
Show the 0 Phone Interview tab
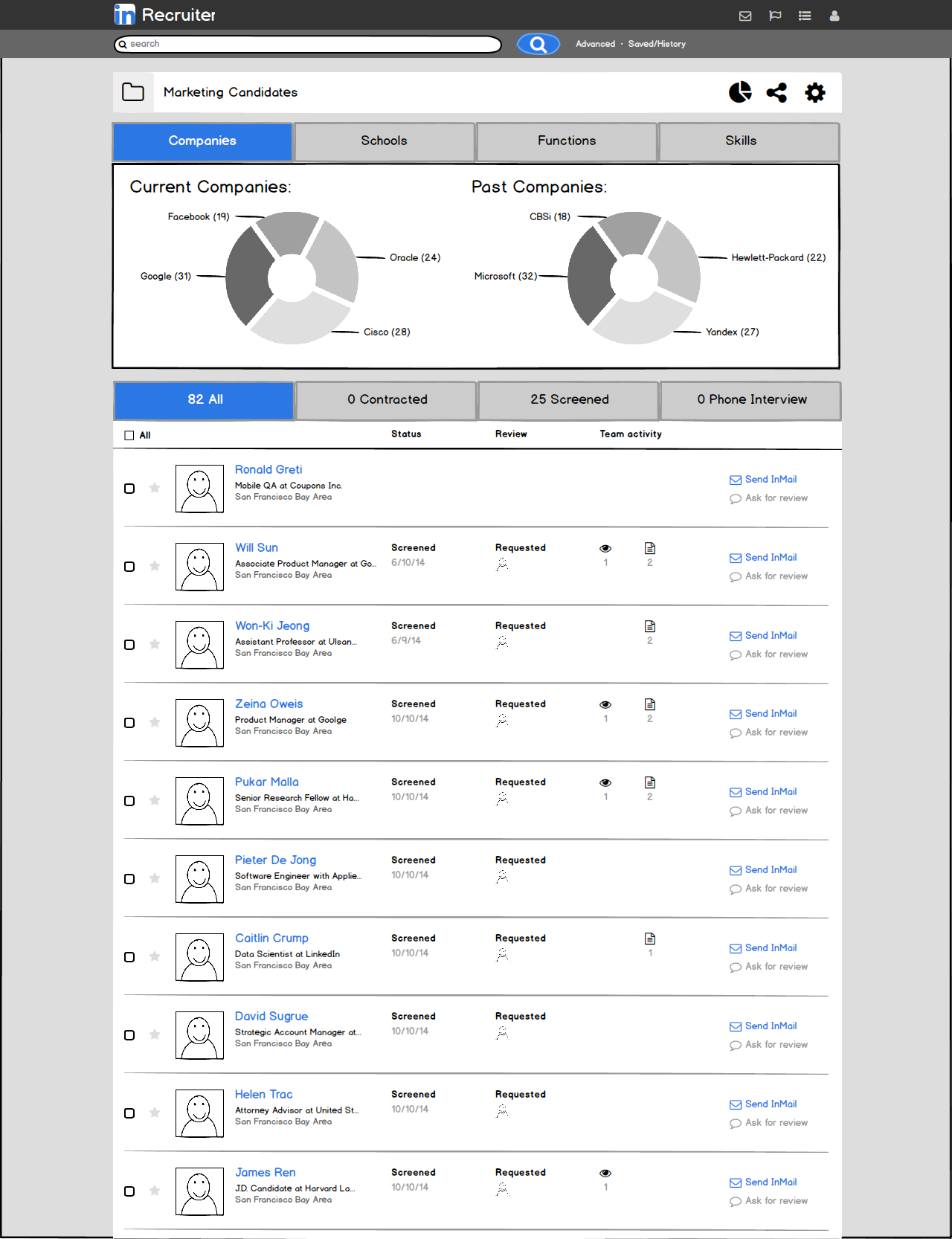(x=751, y=400)
